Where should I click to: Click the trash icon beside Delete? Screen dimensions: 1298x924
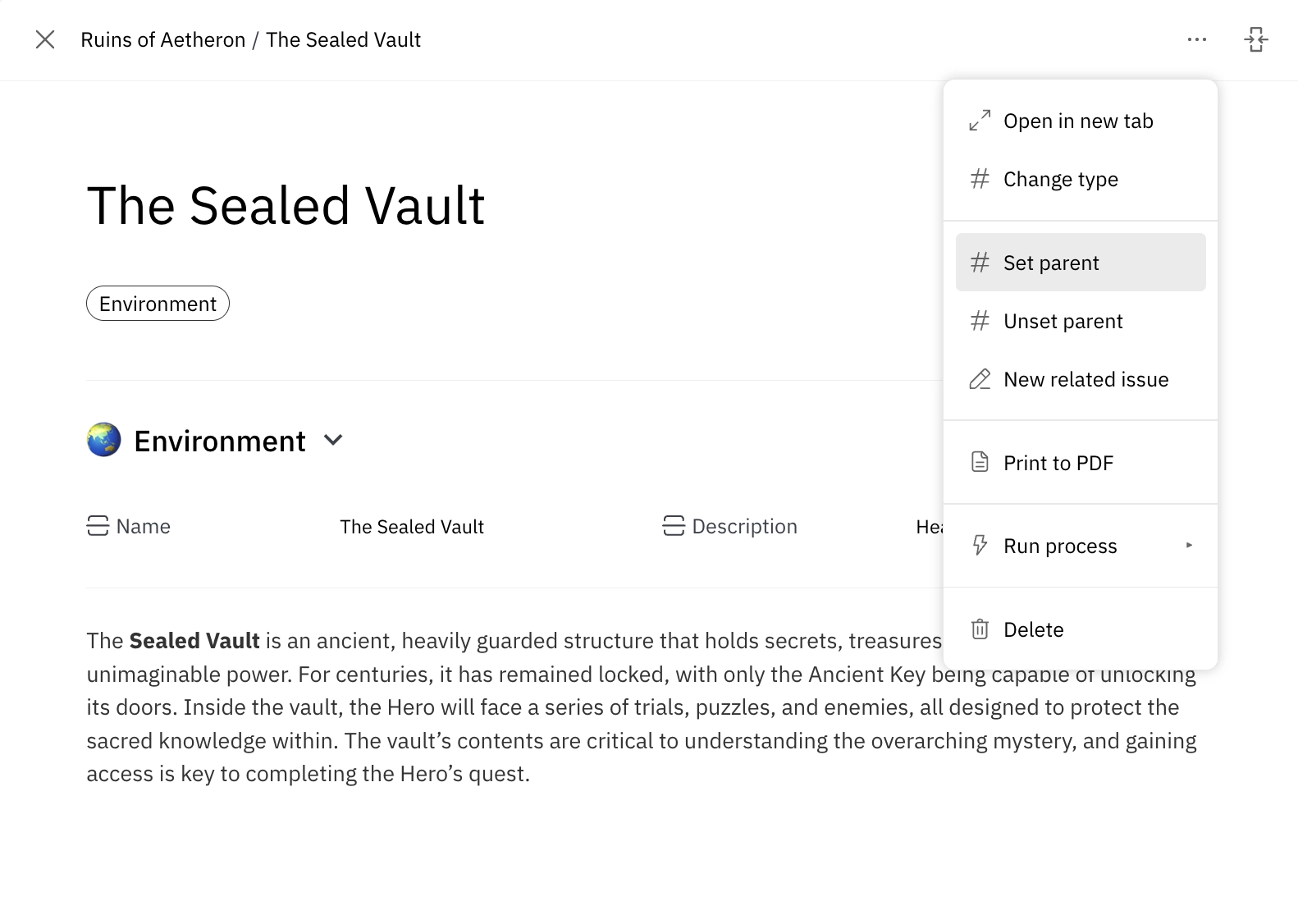(x=980, y=629)
